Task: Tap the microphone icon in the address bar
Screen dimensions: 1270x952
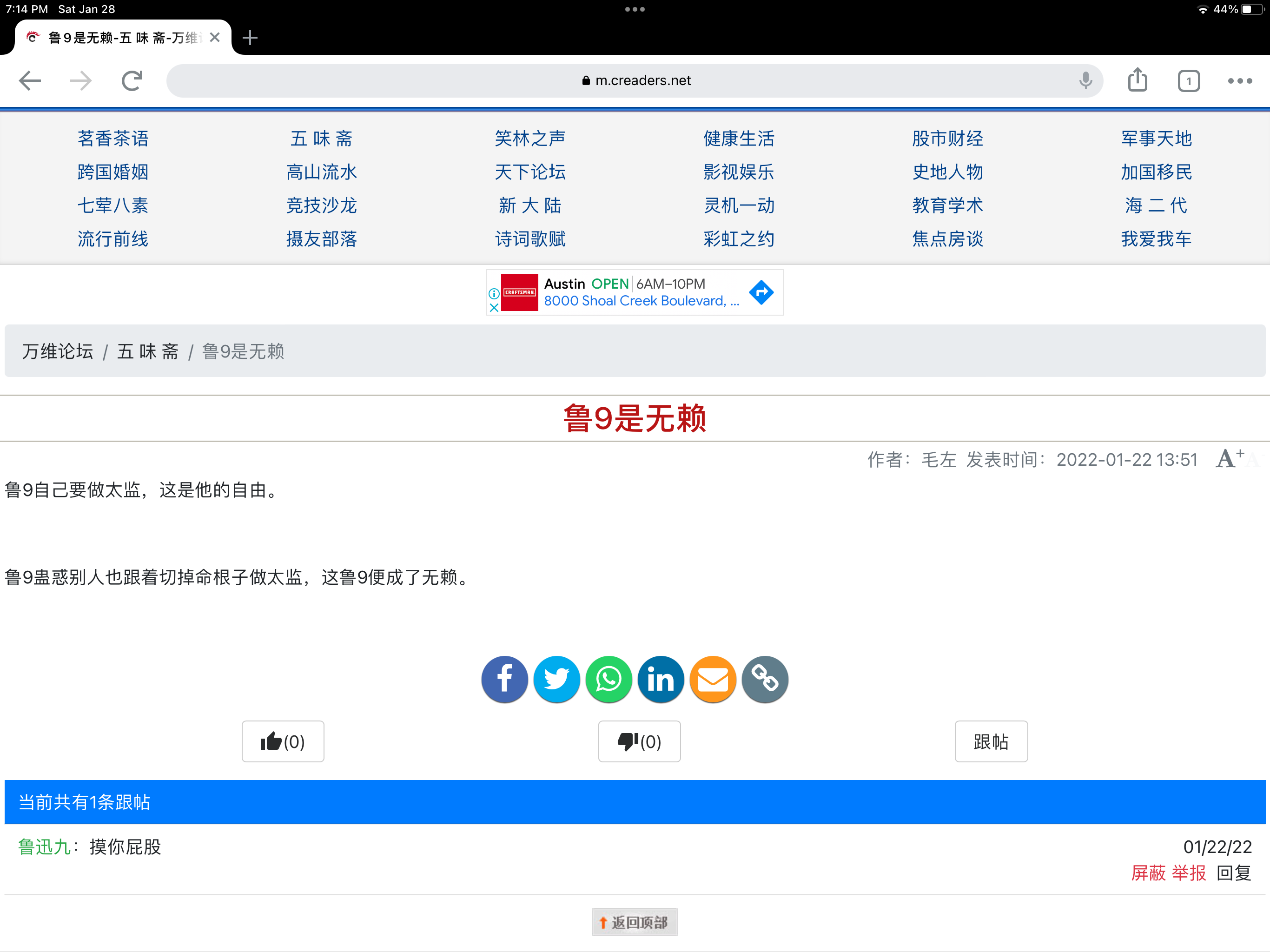Action: click(1086, 80)
